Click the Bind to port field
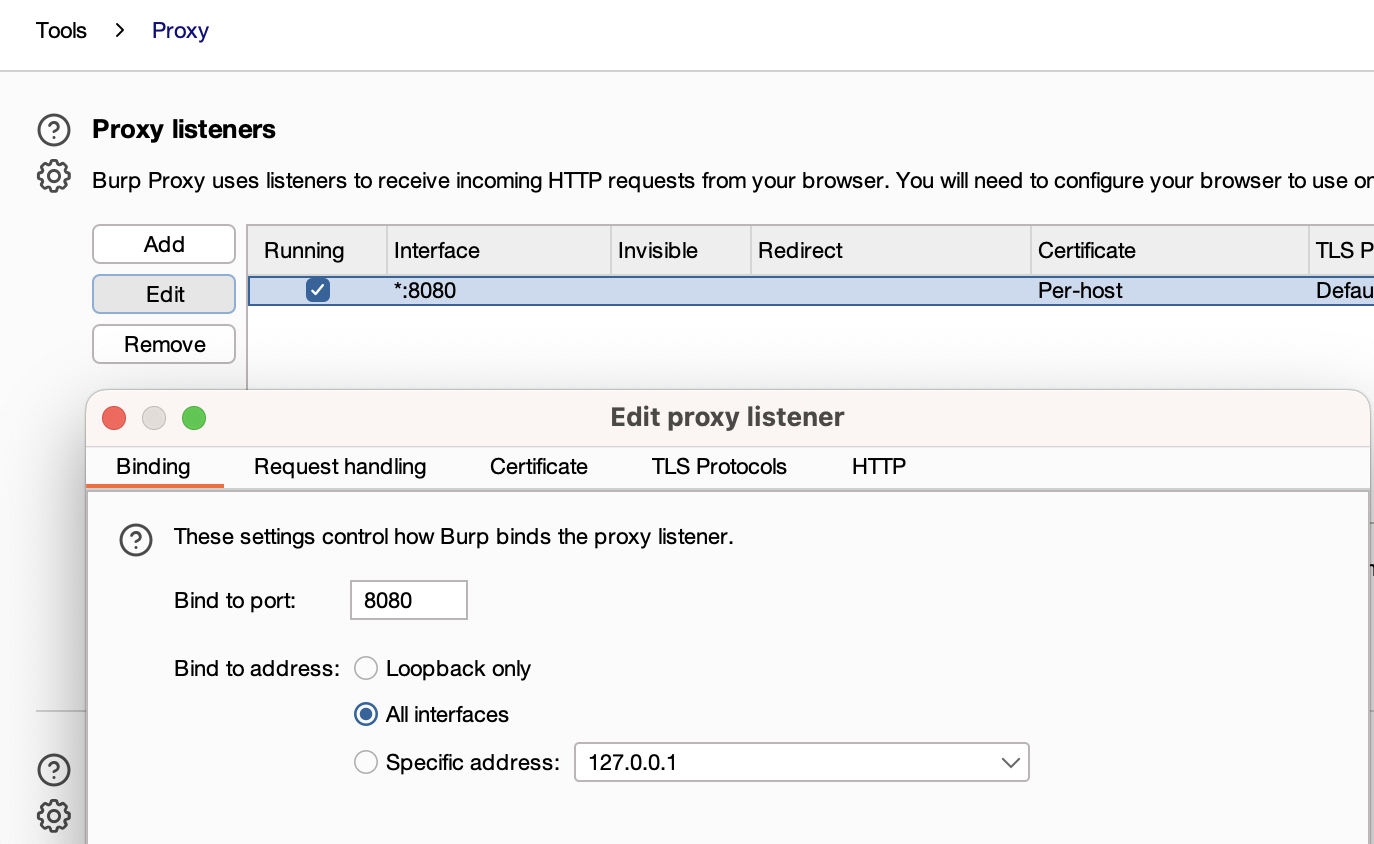1374x844 pixels. click(409, 600)
